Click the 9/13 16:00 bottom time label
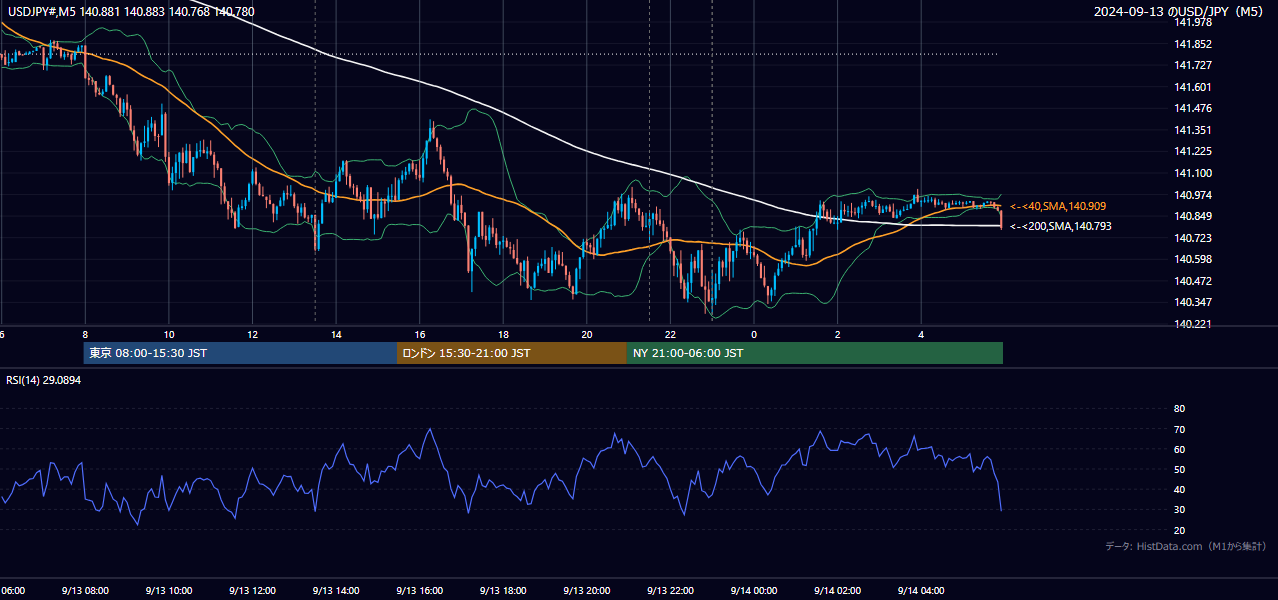 (419, 590)
